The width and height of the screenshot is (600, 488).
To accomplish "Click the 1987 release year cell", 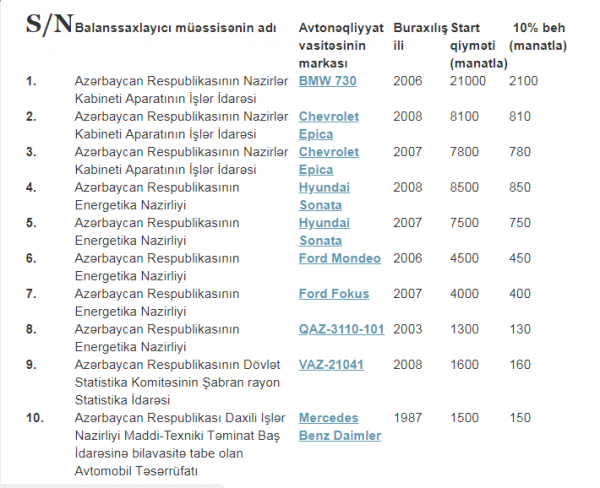I will point(408,418).
